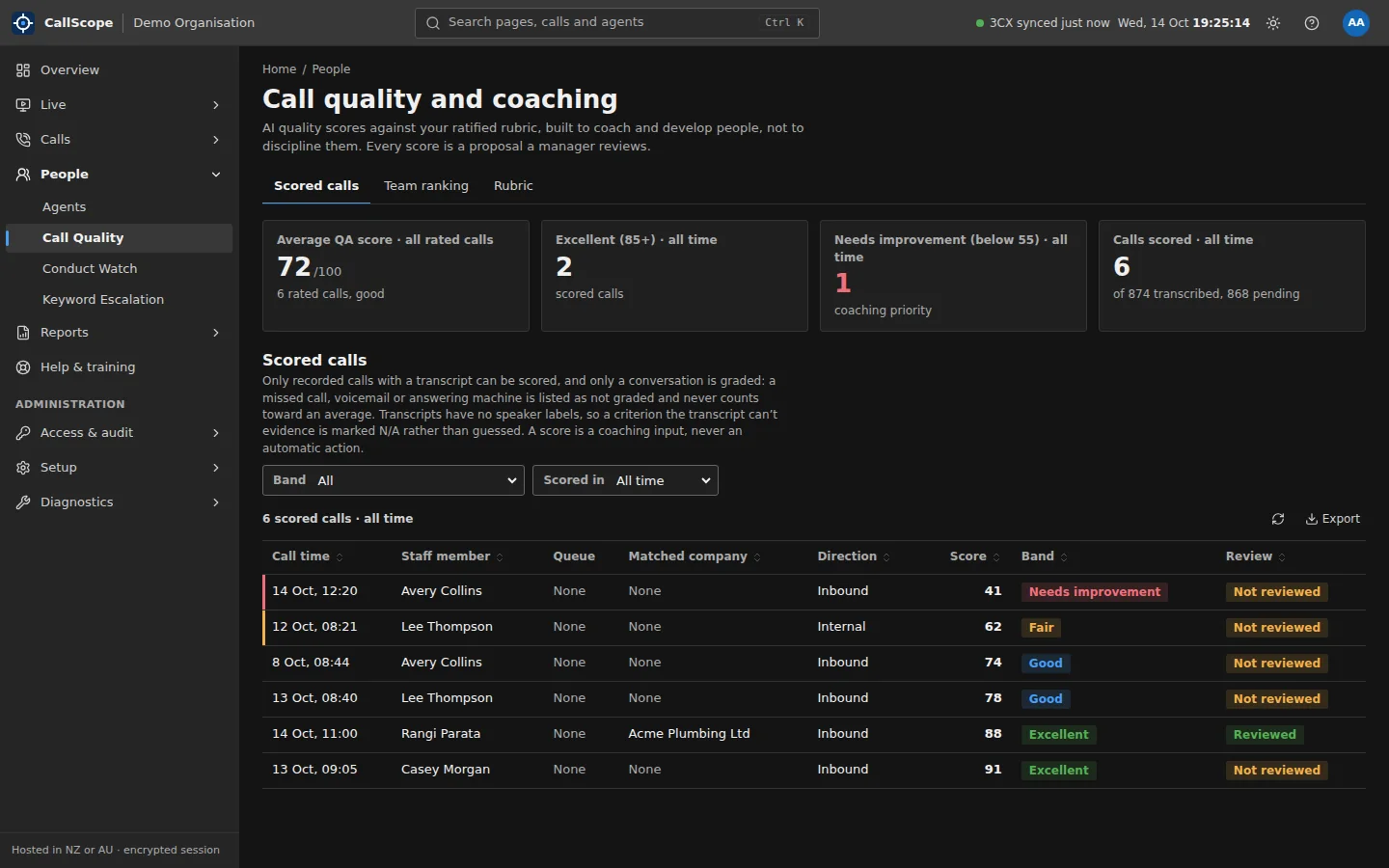Expand the Calls menu chevron
This screenshot has height=868, width=1389.
[216, 140]
